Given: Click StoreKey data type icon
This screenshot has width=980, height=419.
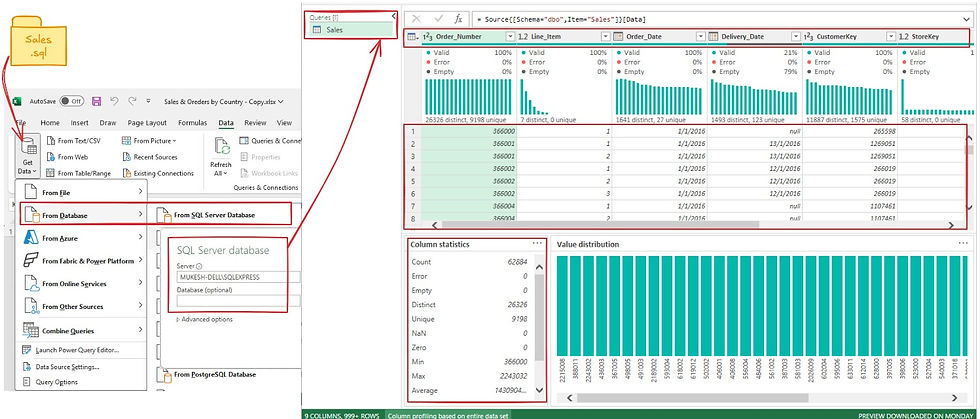Looking at the screenshot, I should click(903, 37).
